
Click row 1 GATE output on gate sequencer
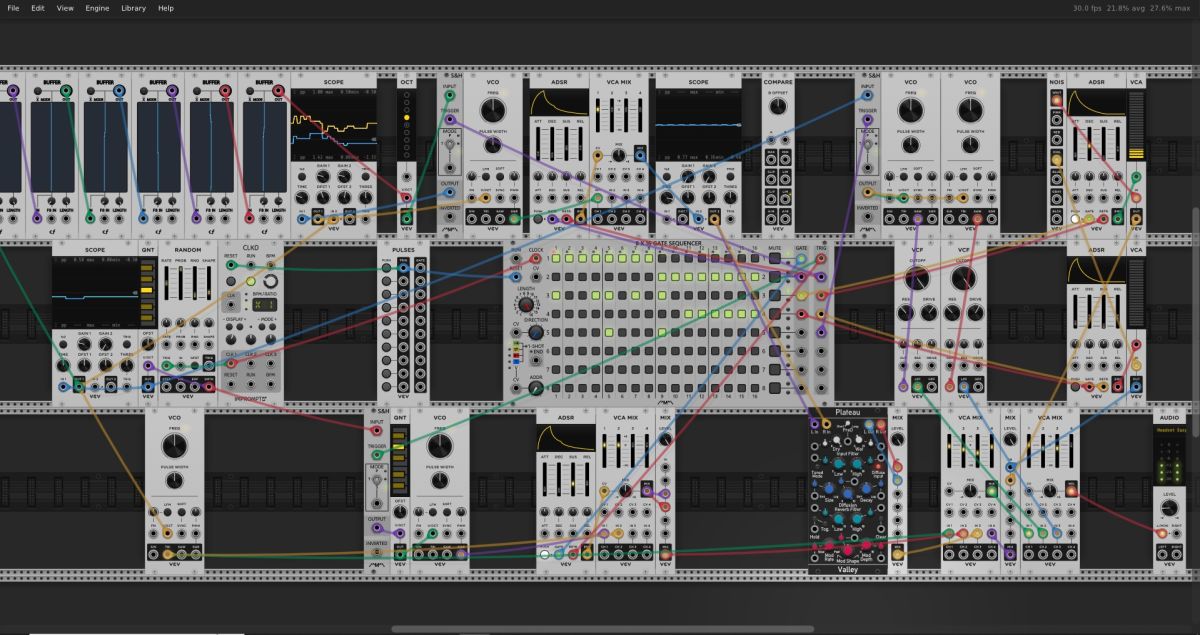tap(801, 258)
